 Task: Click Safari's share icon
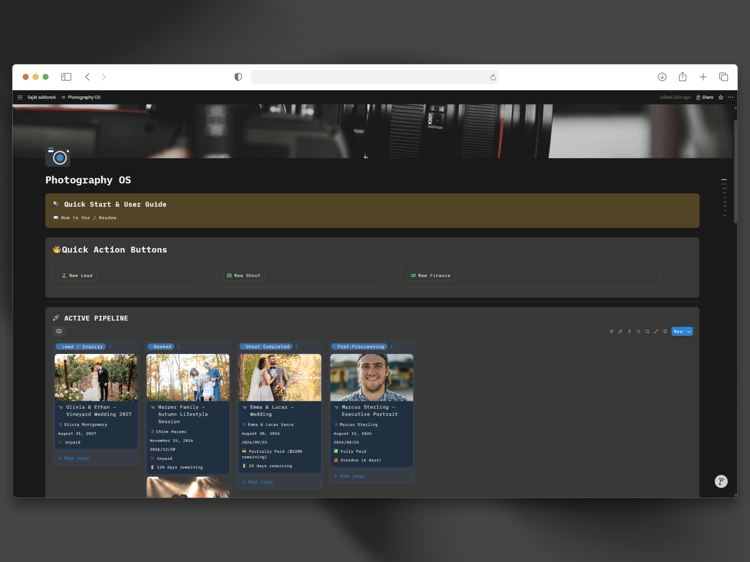pyautogui.click(x=683, y=77)
